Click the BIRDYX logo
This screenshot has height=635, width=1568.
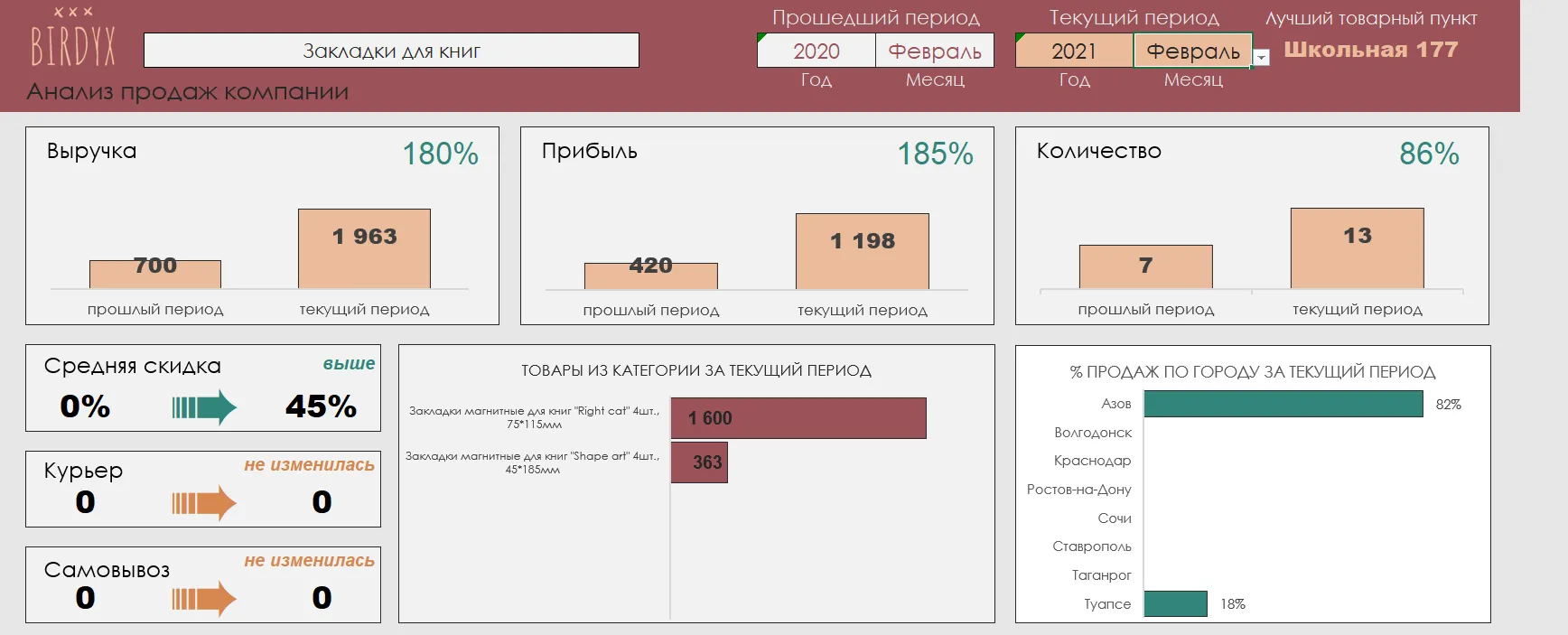tap(73, 37)
